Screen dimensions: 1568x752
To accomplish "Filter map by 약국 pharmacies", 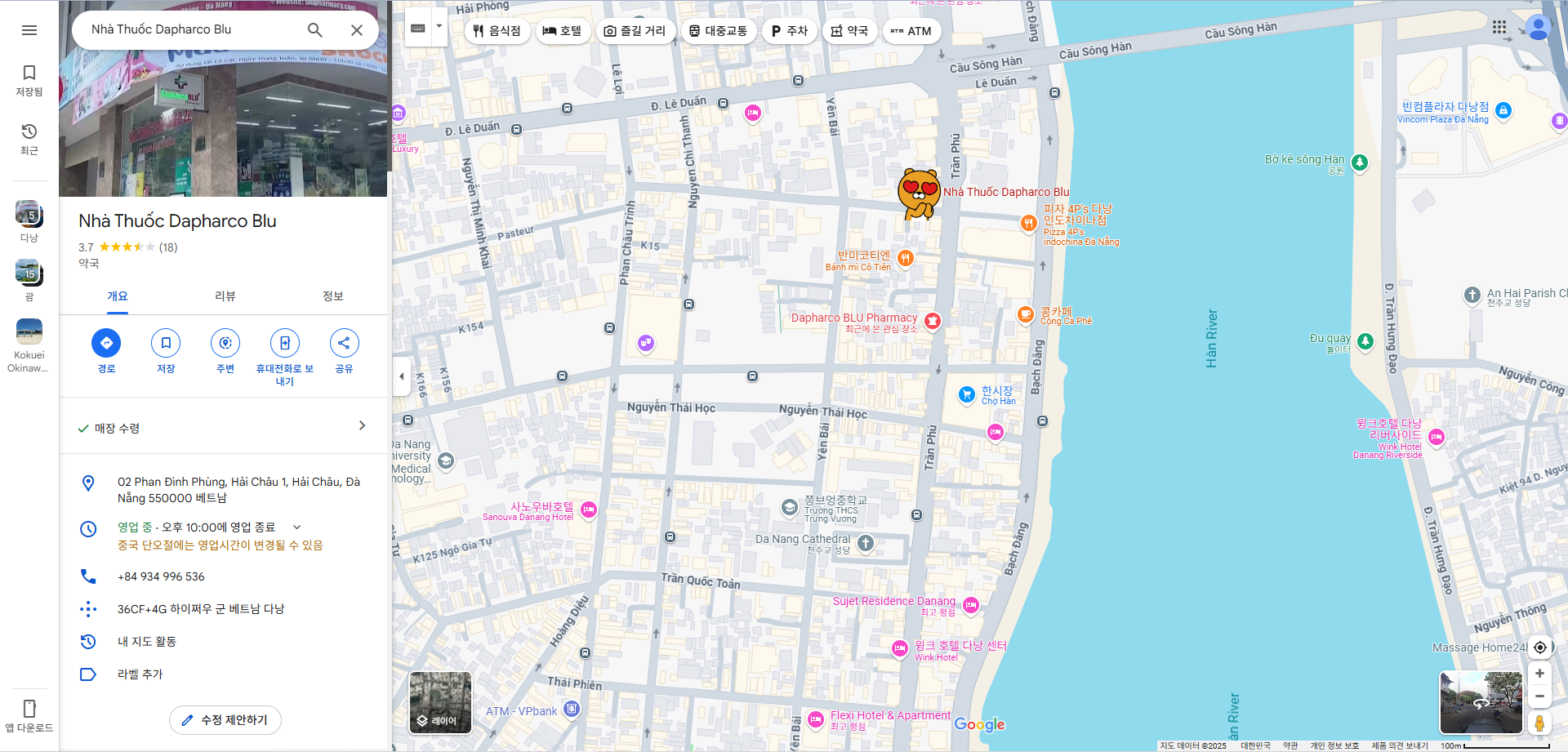I will tap(849, 31).
